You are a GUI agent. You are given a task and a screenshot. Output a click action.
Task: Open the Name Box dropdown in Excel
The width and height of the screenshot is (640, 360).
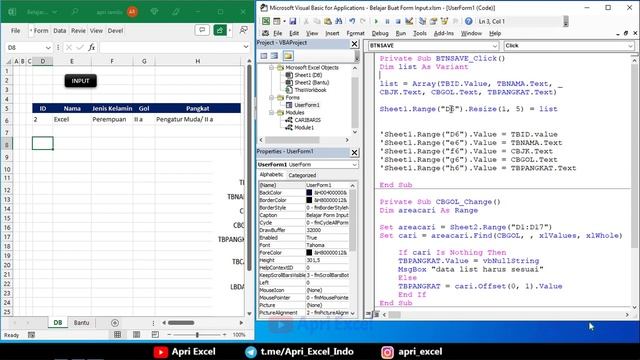click(x=48, y=48)
